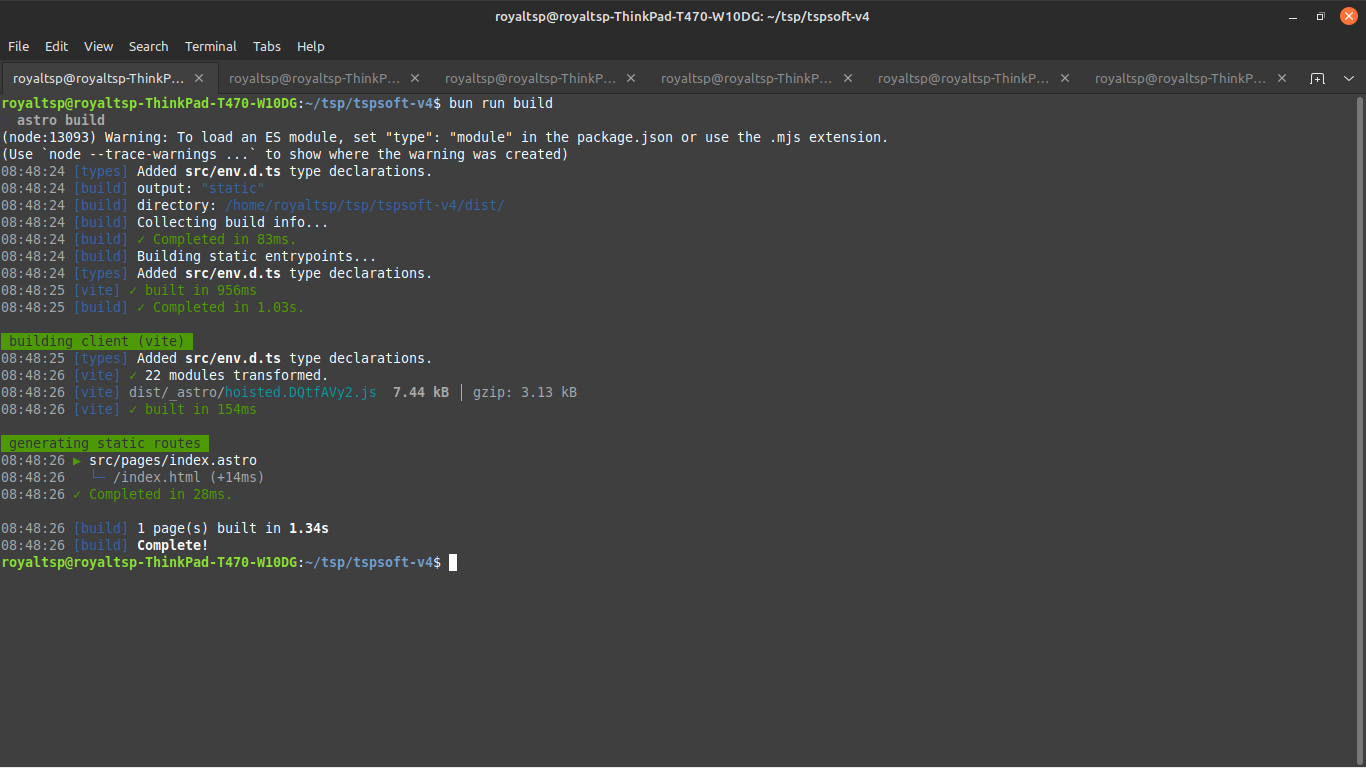
Task: Click the 'gzip: 3.13 kB' value
Action: coord(525,392)
